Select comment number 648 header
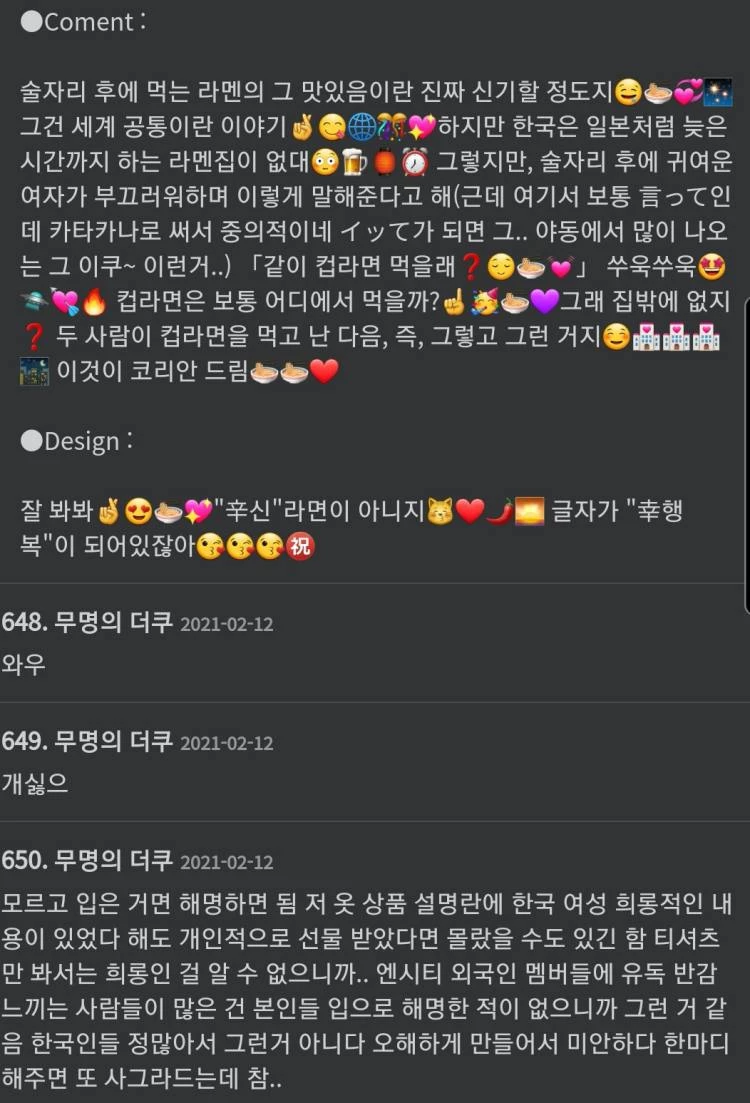 point(137,623)
